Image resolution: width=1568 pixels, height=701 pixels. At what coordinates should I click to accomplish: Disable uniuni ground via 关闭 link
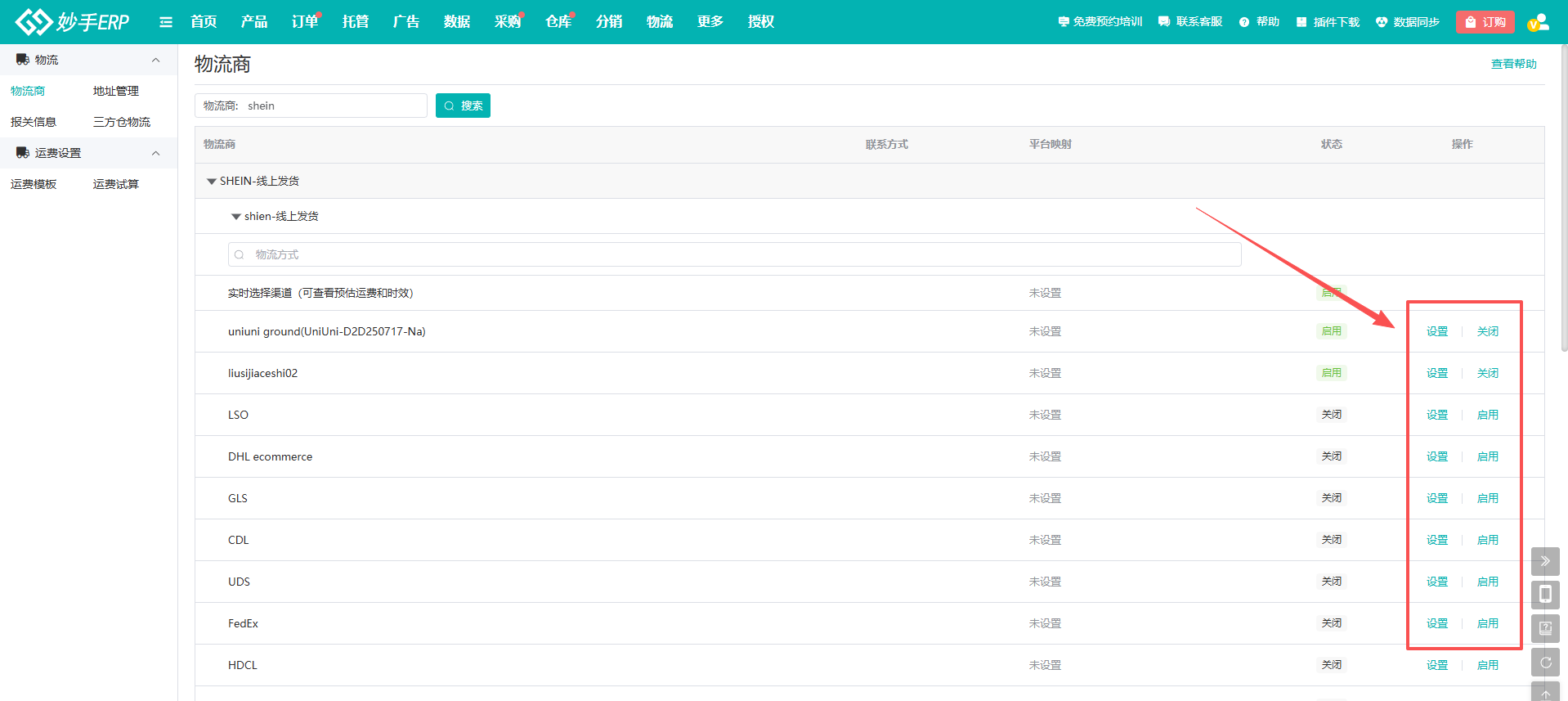pos(1487,331)
